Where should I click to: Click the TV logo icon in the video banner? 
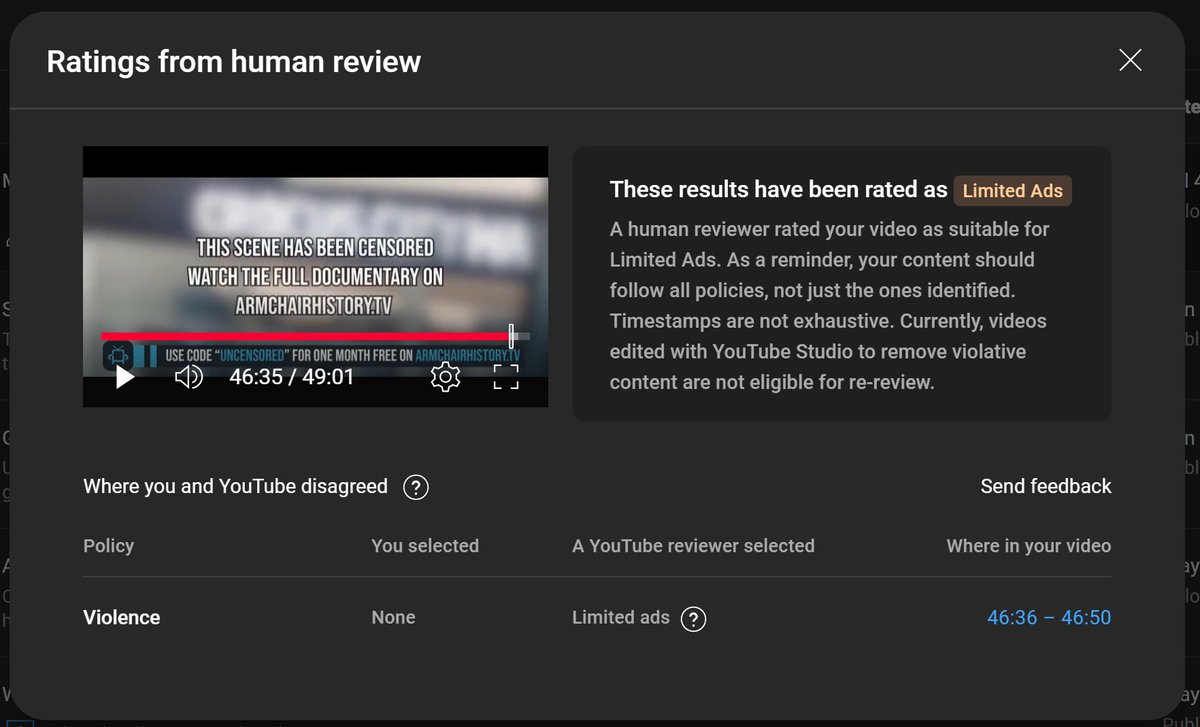[x=117, y=355]
